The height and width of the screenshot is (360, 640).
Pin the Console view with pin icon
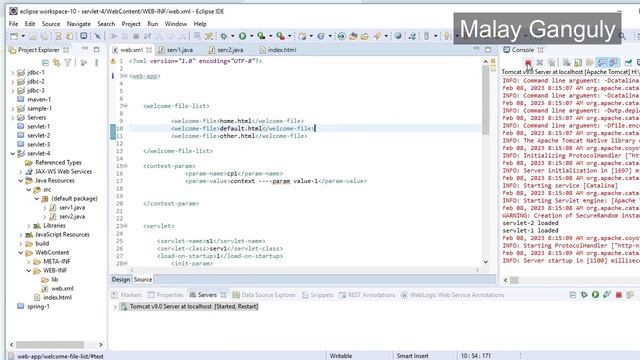(x=629, y=62)
